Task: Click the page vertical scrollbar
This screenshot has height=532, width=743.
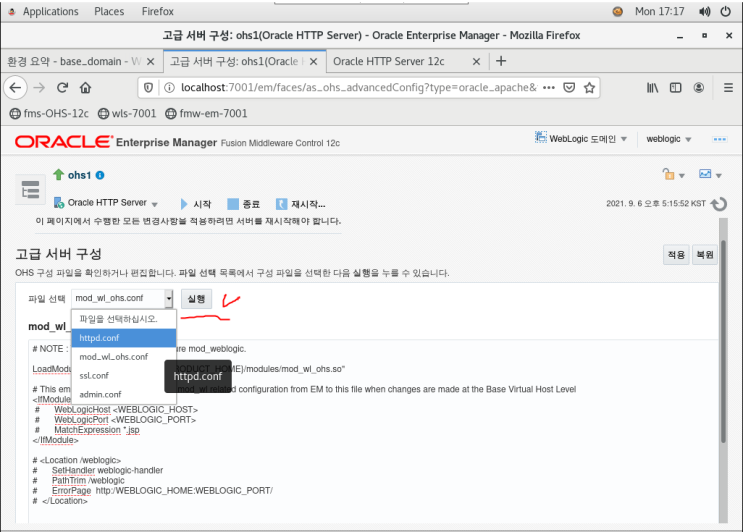Action: (x=723, y=341)
